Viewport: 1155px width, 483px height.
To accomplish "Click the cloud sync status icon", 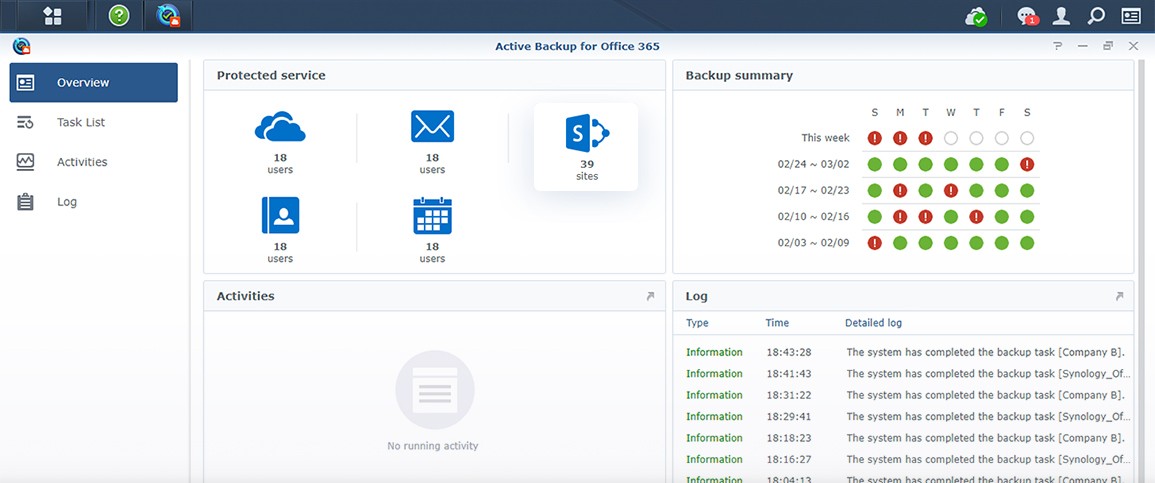I will pyautogui.click(x=976, y=16).
